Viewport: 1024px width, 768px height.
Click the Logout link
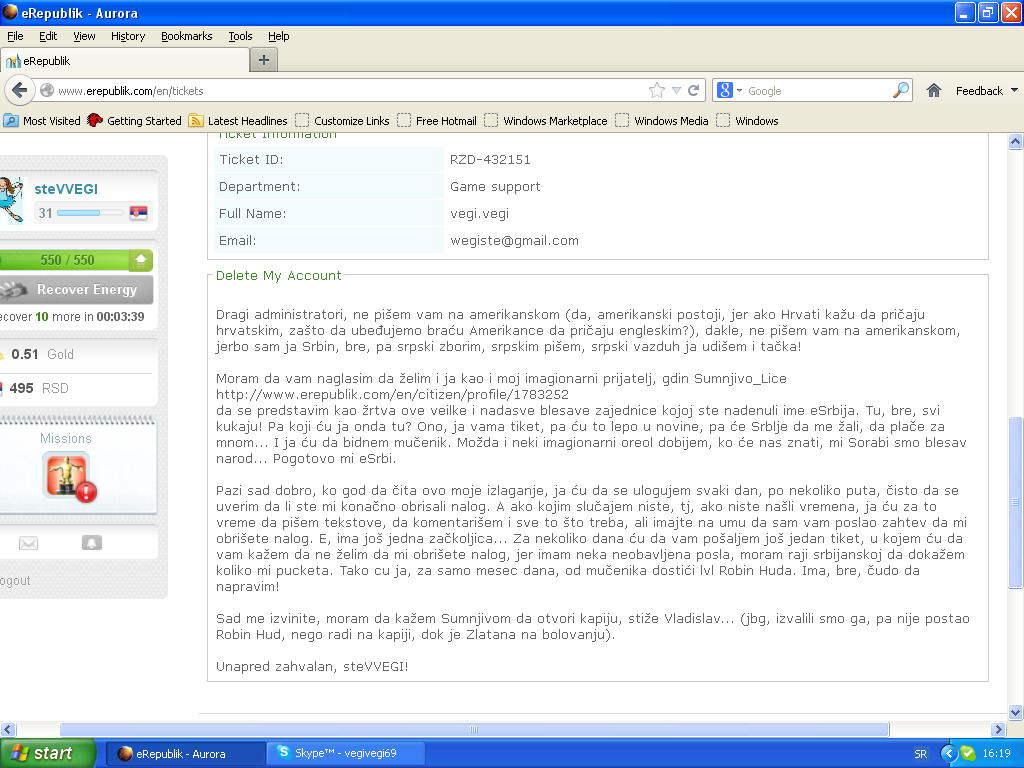[15, 581]
